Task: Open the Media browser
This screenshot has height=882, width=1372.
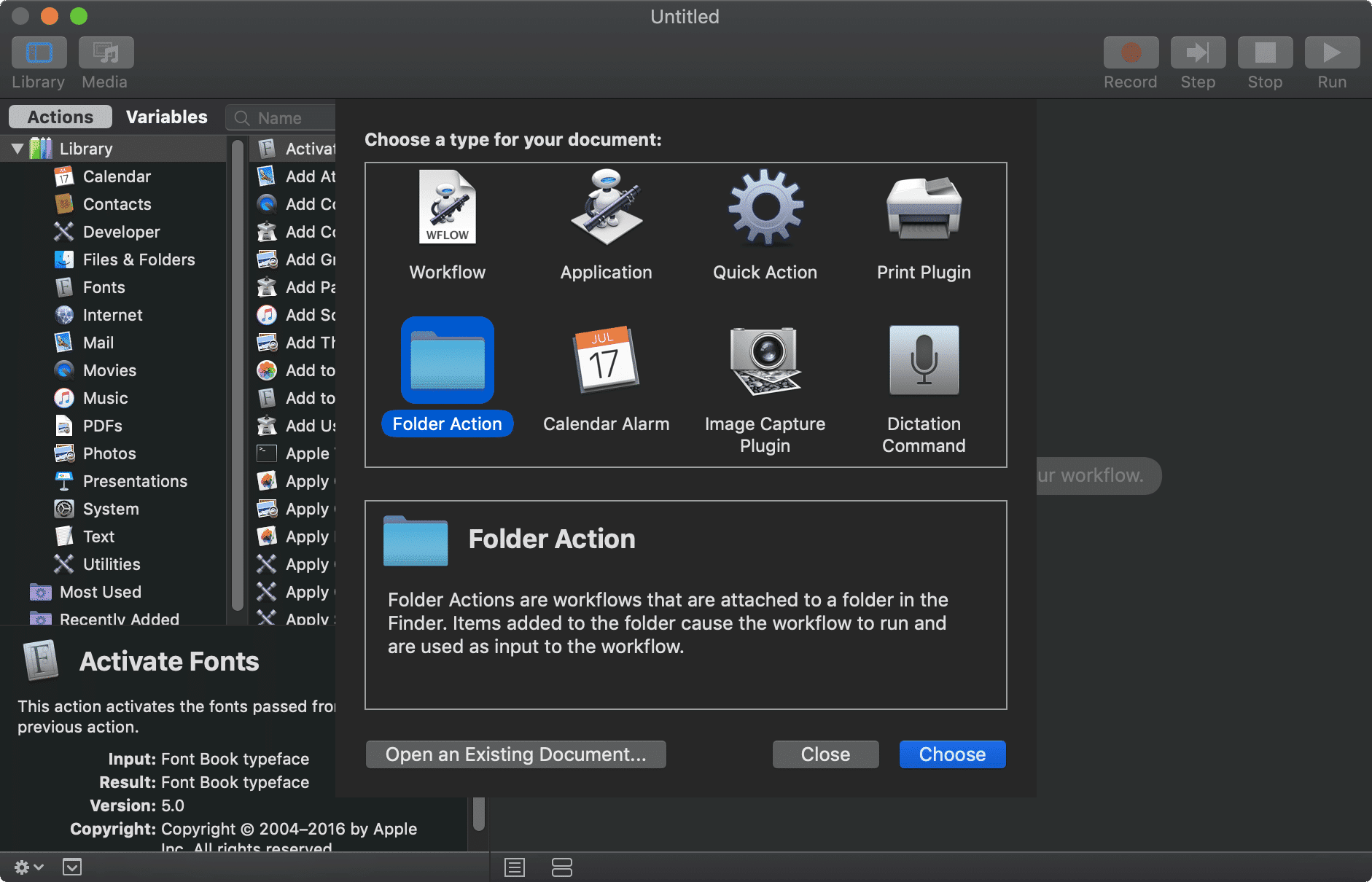Action: tap(106, 52)
